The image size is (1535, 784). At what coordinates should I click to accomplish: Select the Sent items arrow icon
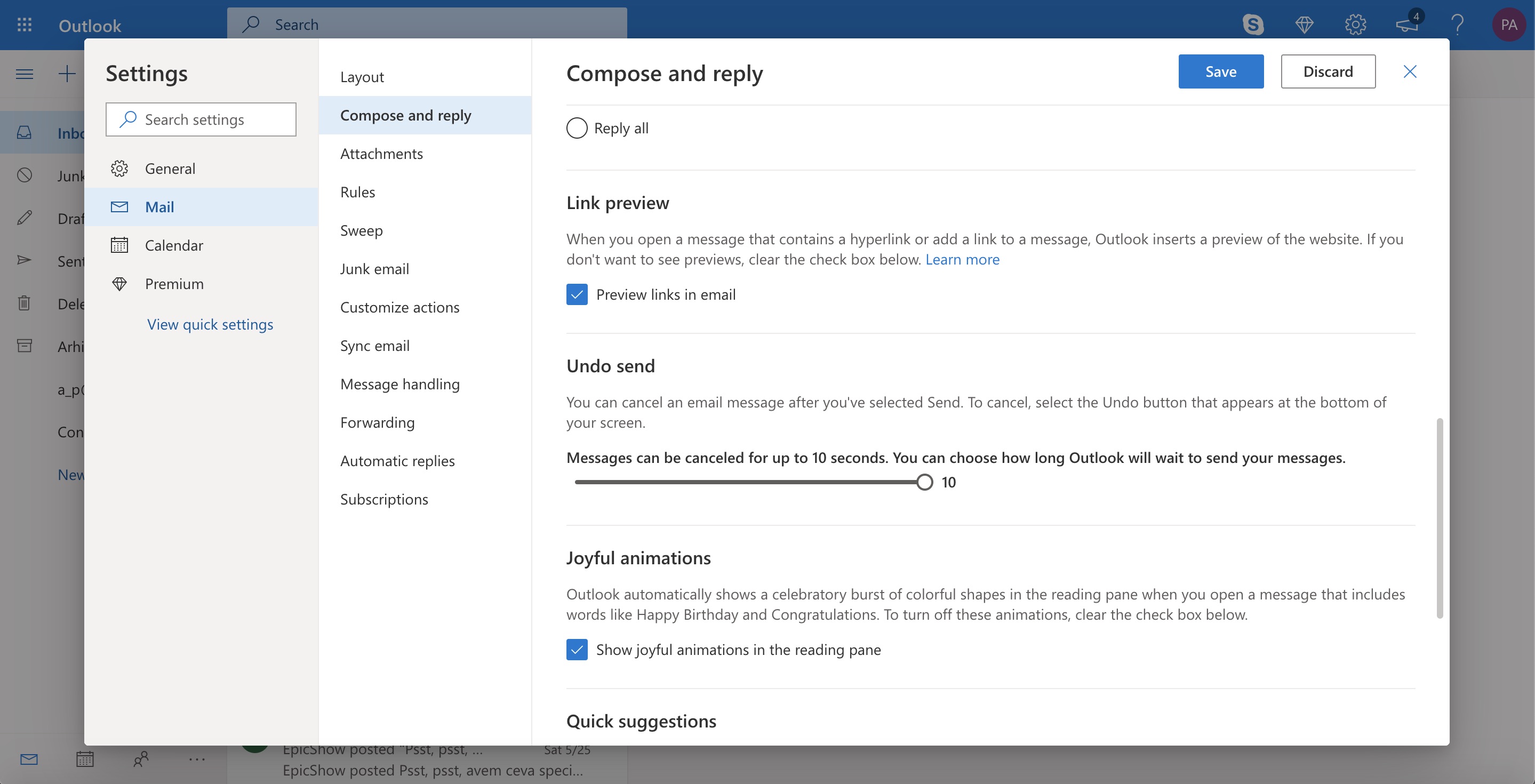(x=25, y=260)
